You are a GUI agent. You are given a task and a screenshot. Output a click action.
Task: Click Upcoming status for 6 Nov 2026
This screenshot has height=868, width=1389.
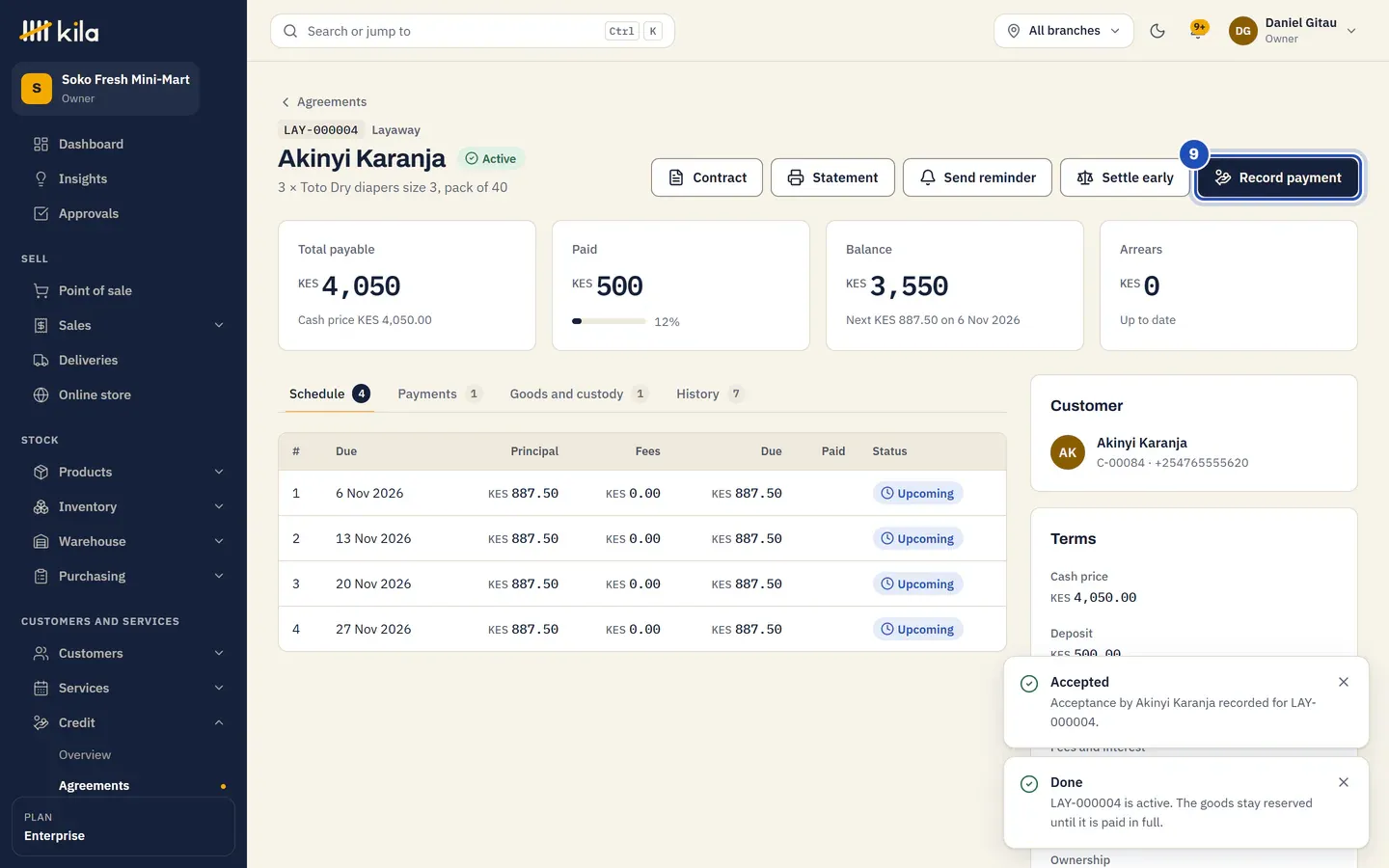(x=917, y=493)
